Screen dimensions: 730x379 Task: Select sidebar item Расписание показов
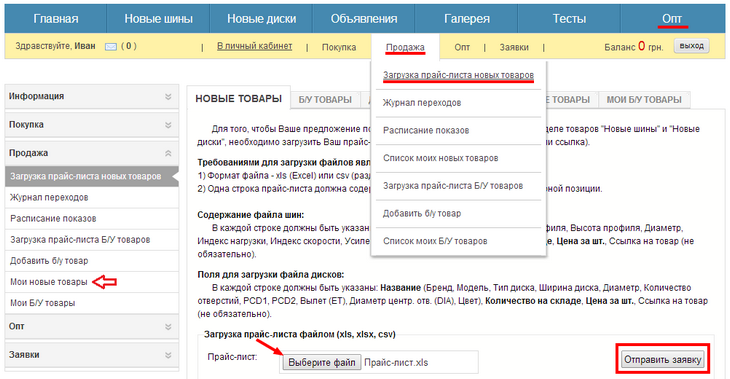(x=92, y=218)
